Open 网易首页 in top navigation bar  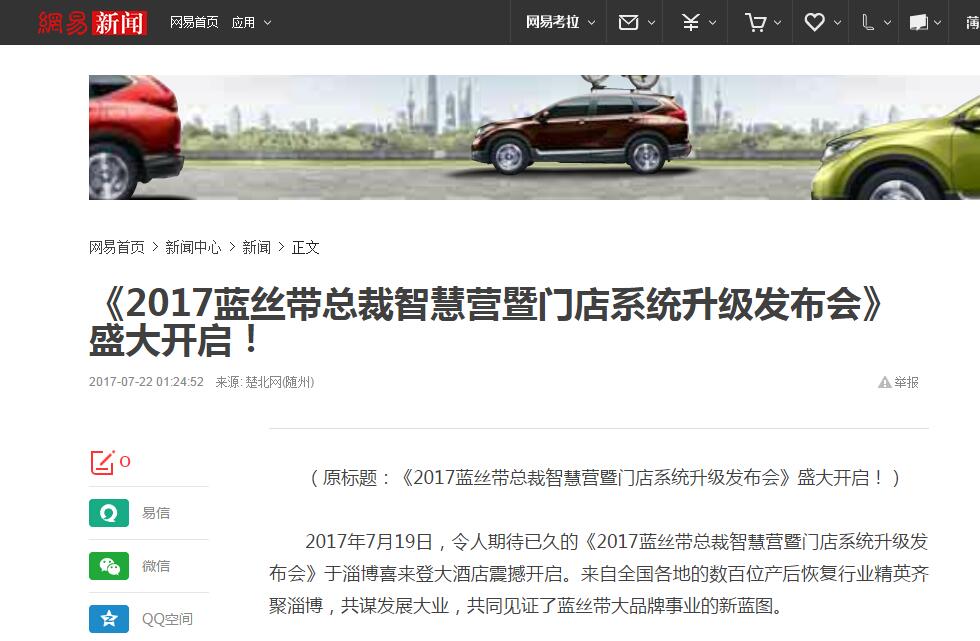coord(194,22)
